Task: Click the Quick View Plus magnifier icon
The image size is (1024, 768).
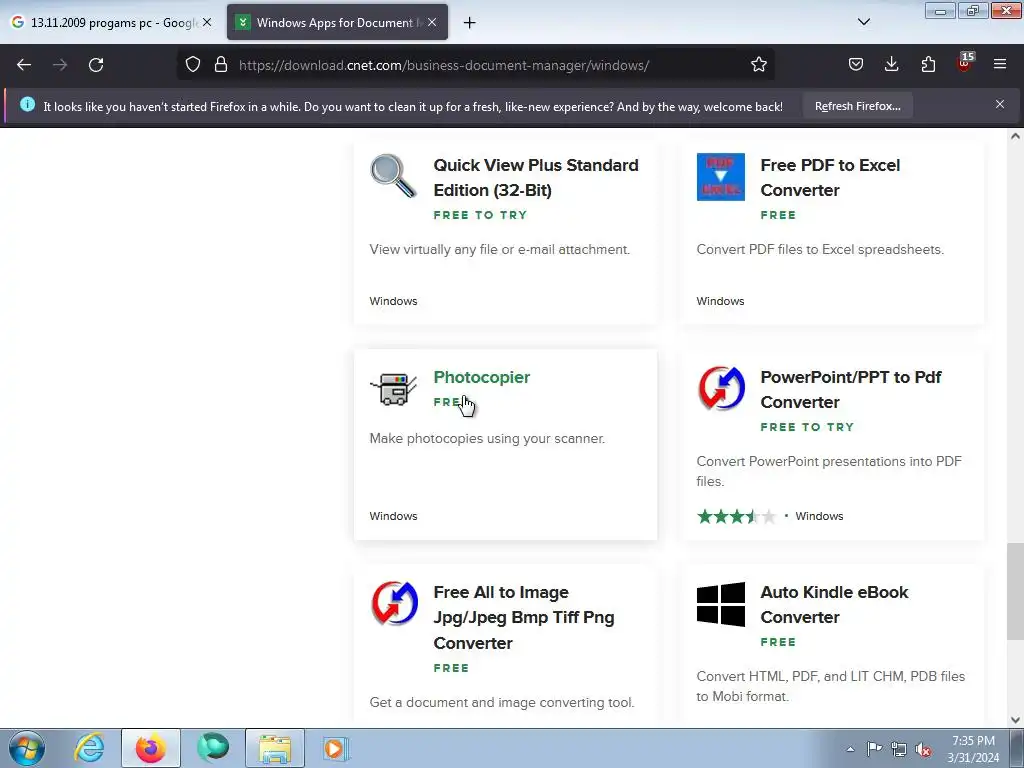Action: (x=393, y=176)
